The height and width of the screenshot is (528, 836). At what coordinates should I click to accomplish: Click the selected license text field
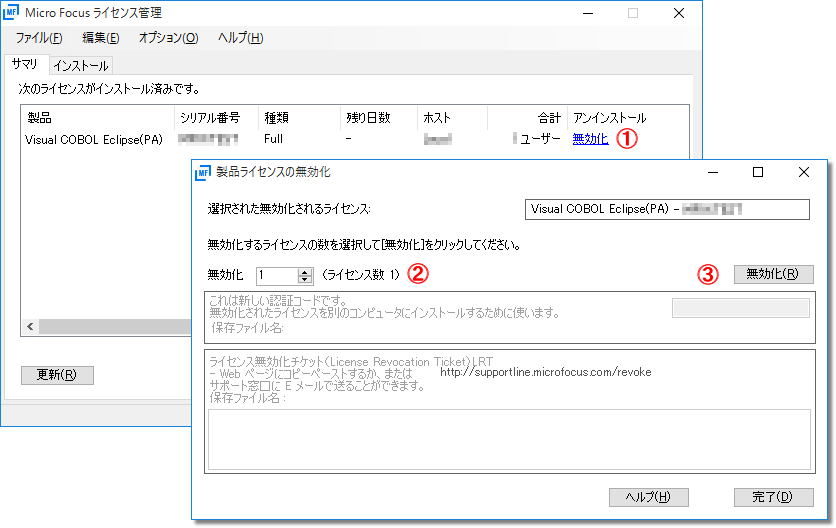click(x=667, y=209)
